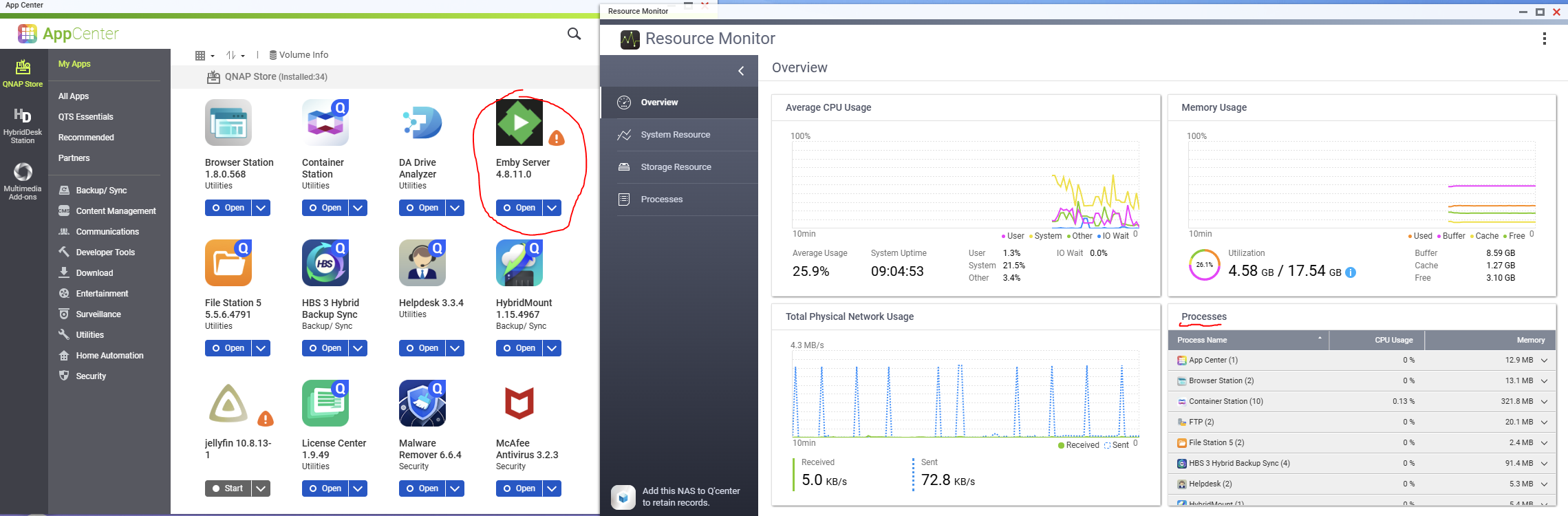Open Resource Monitor three-dot menu
The height and width of the screenshot is (516, 1568).
pos(1544,39)
